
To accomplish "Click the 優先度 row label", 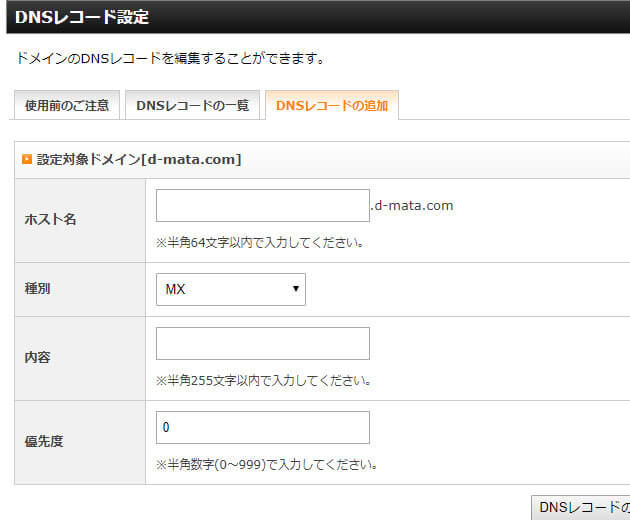I will coord(44,441).
